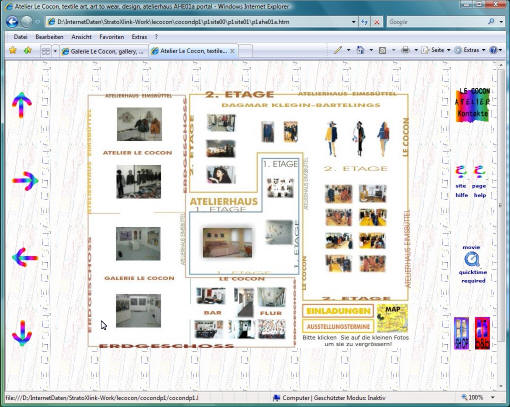Viewport: 510px width, 407px height.
Task: Open the ? help menu in menu bar
Action: [156, 37]
